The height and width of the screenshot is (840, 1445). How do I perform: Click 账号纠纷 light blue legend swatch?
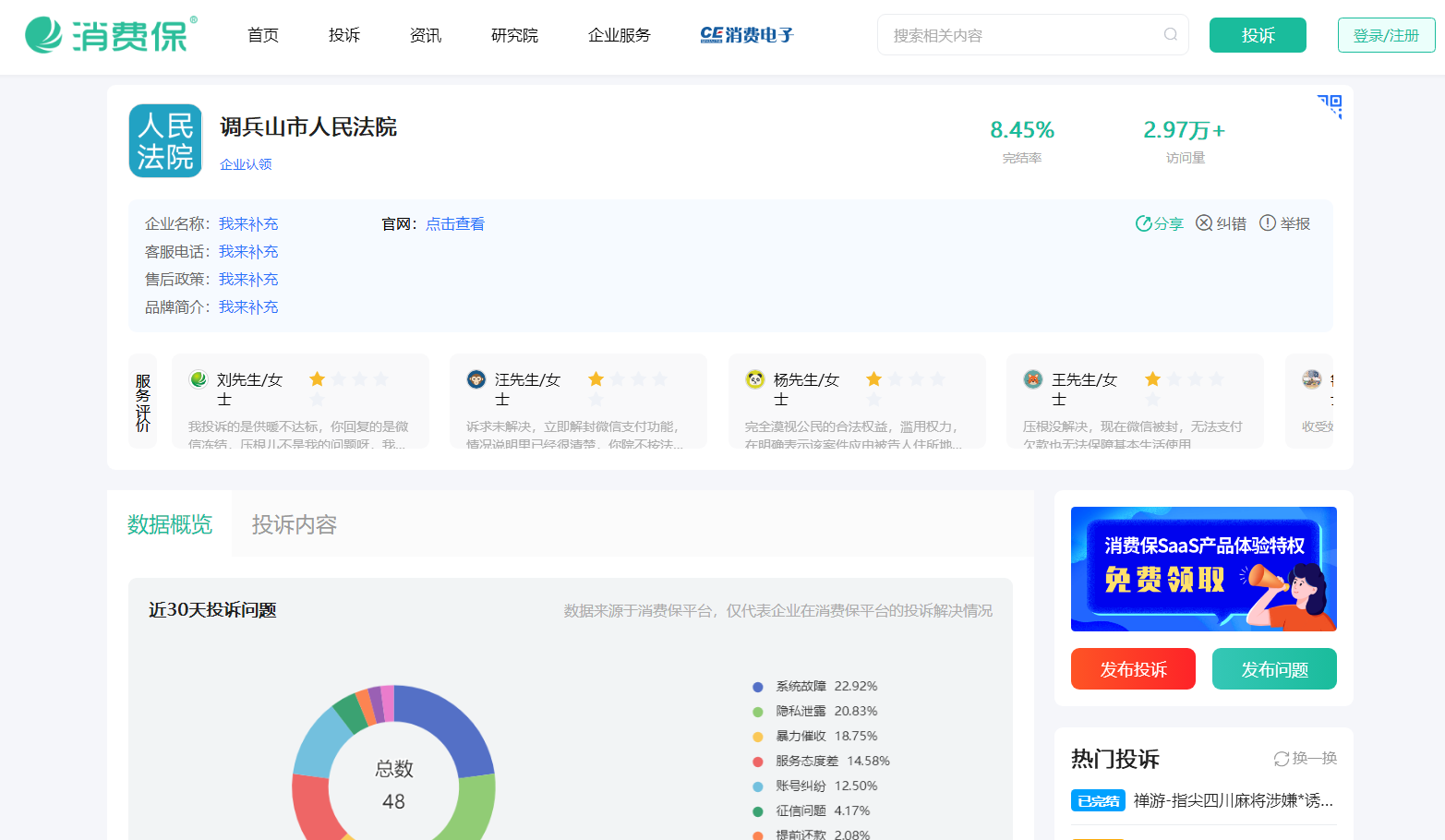(x=758, y=786)
